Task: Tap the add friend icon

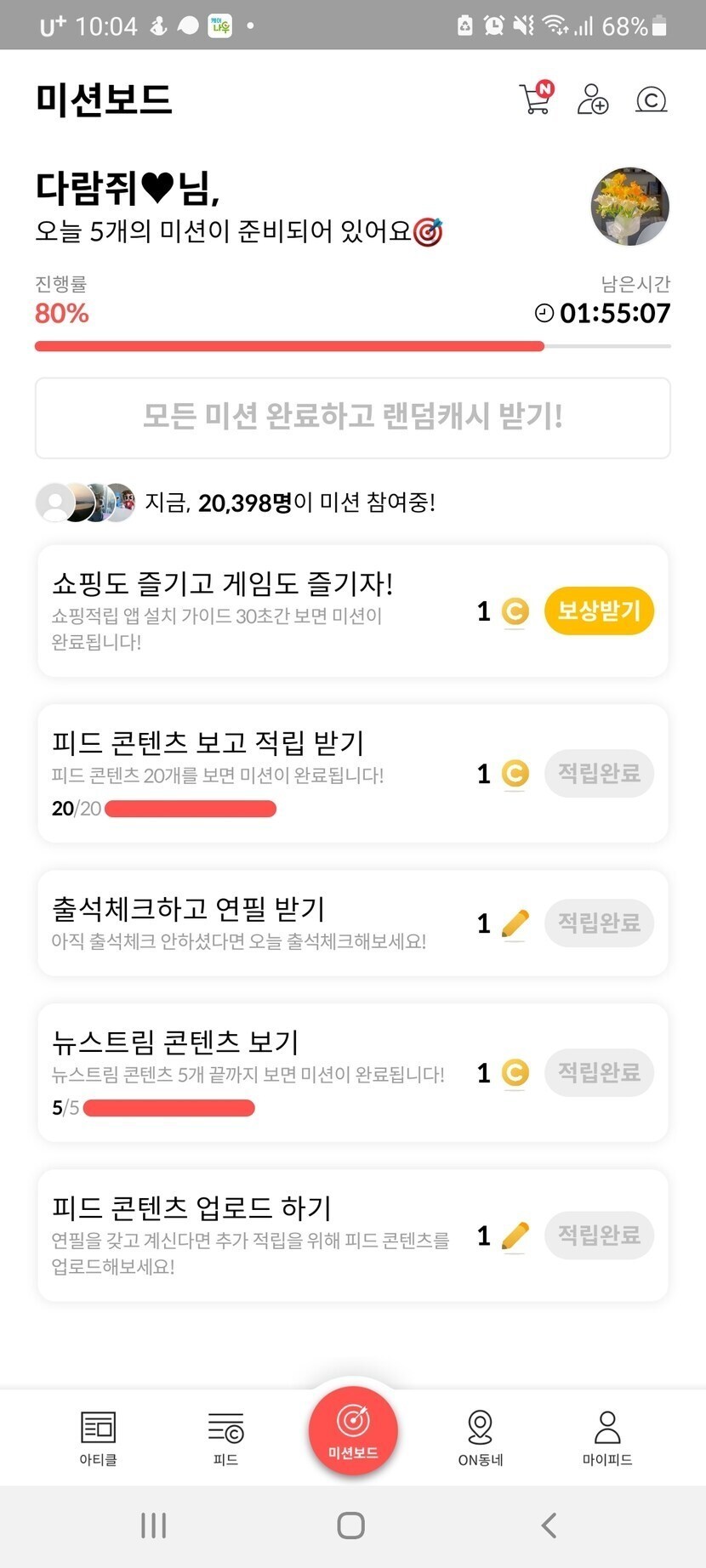Action: pos(592,99)
